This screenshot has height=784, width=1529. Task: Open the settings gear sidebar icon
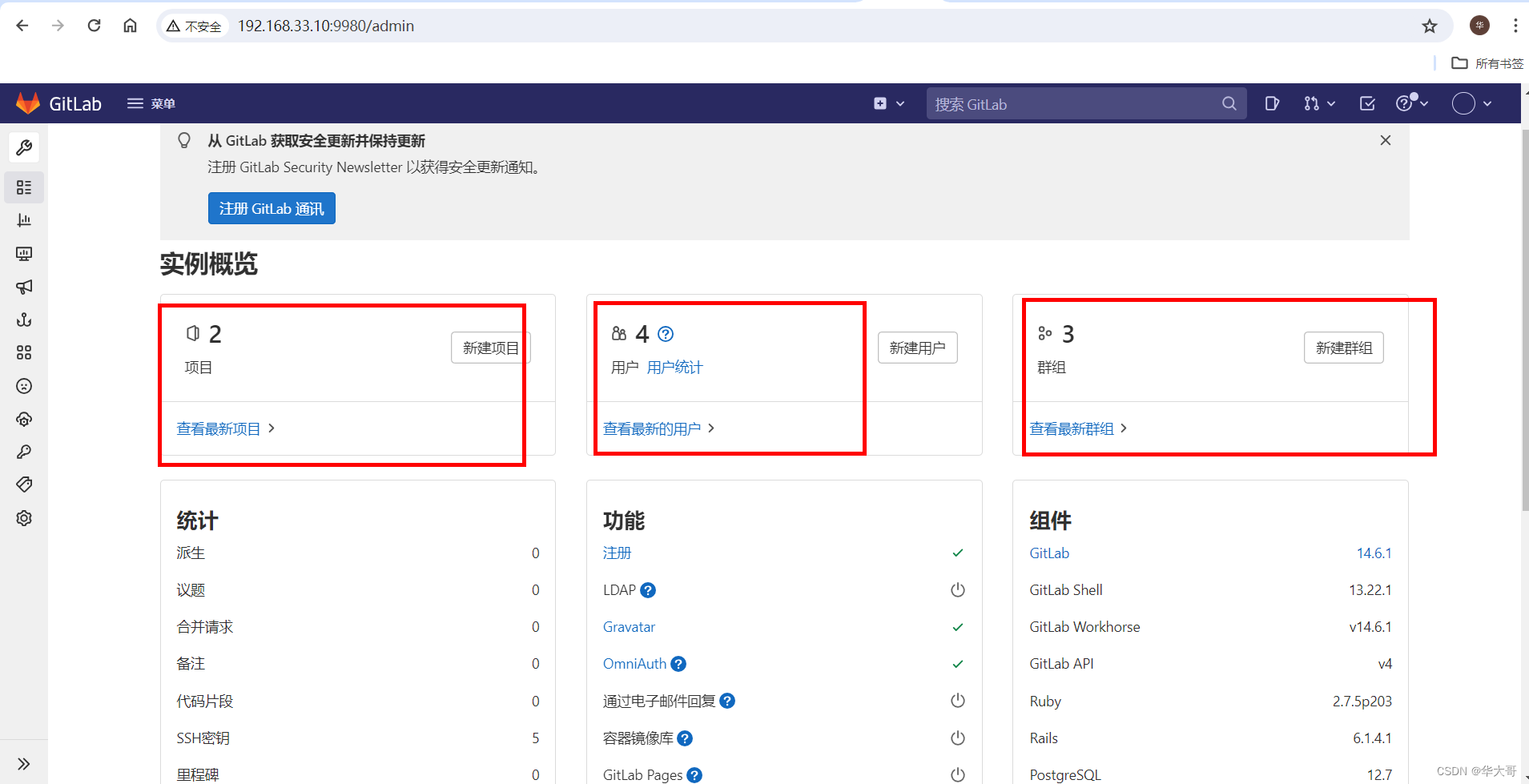[24, 518]
